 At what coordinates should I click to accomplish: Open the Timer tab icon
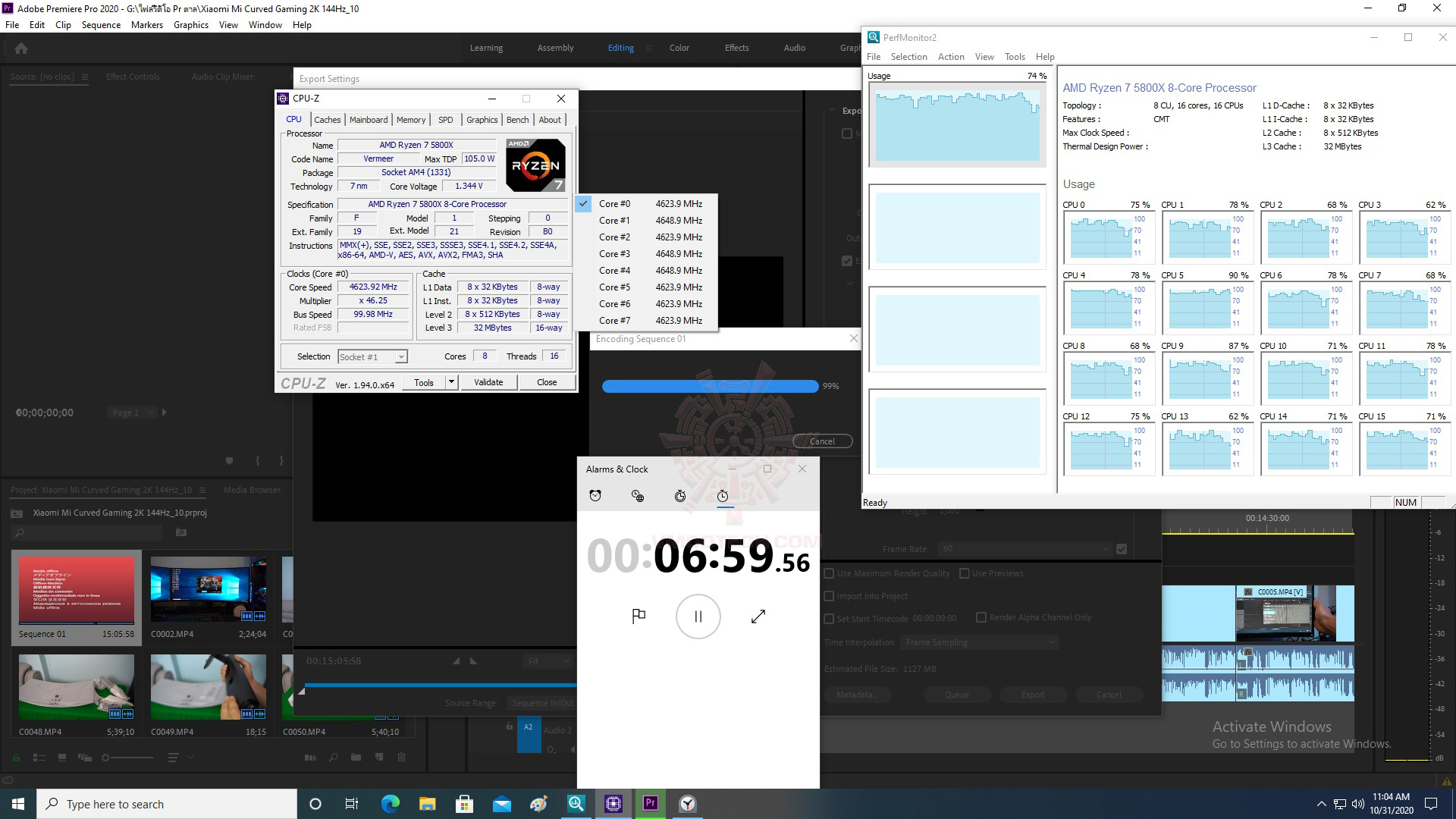[x=680, y=496]
